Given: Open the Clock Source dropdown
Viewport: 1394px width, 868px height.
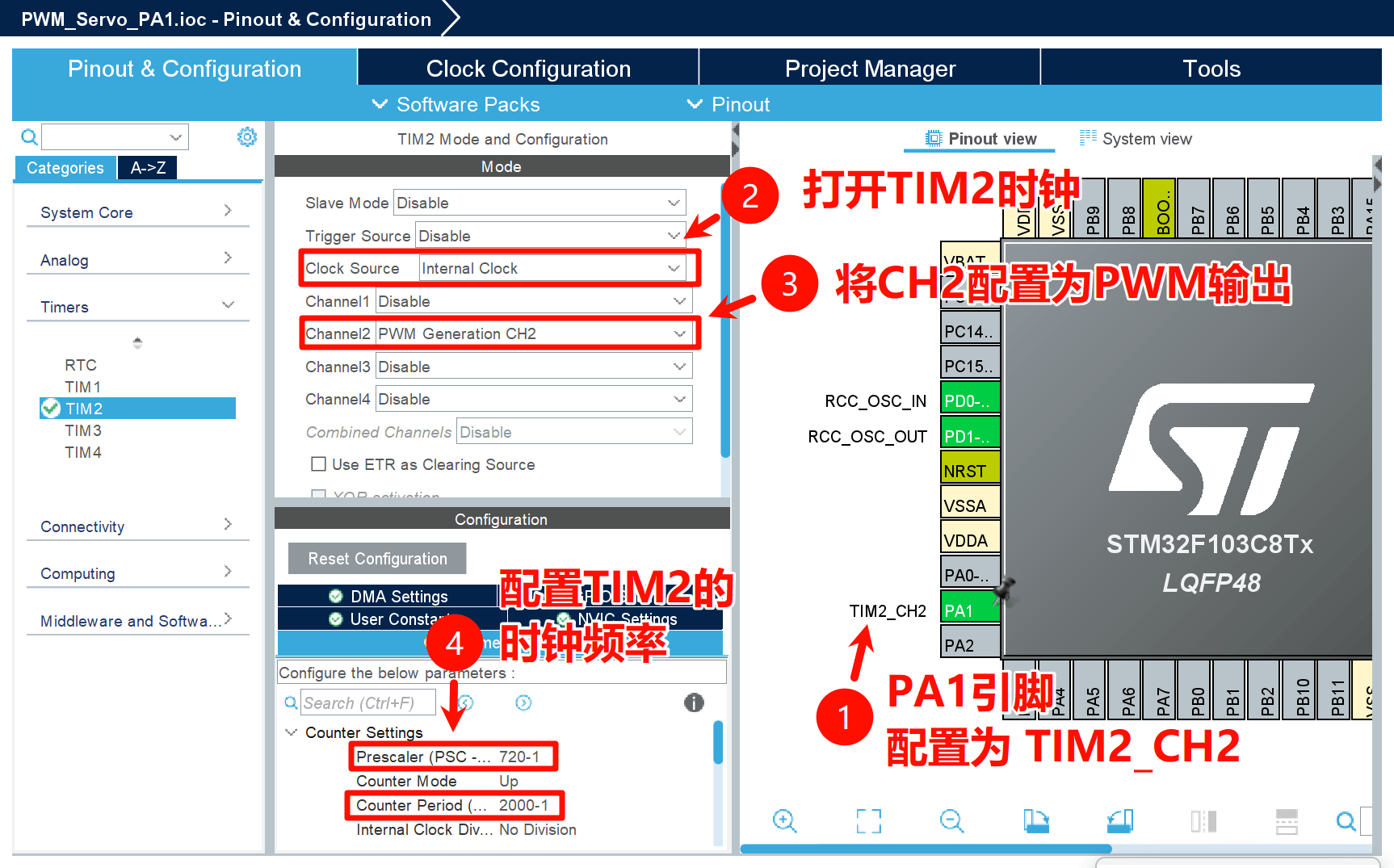Looking at the screenshot, I should tap(552, 268).
